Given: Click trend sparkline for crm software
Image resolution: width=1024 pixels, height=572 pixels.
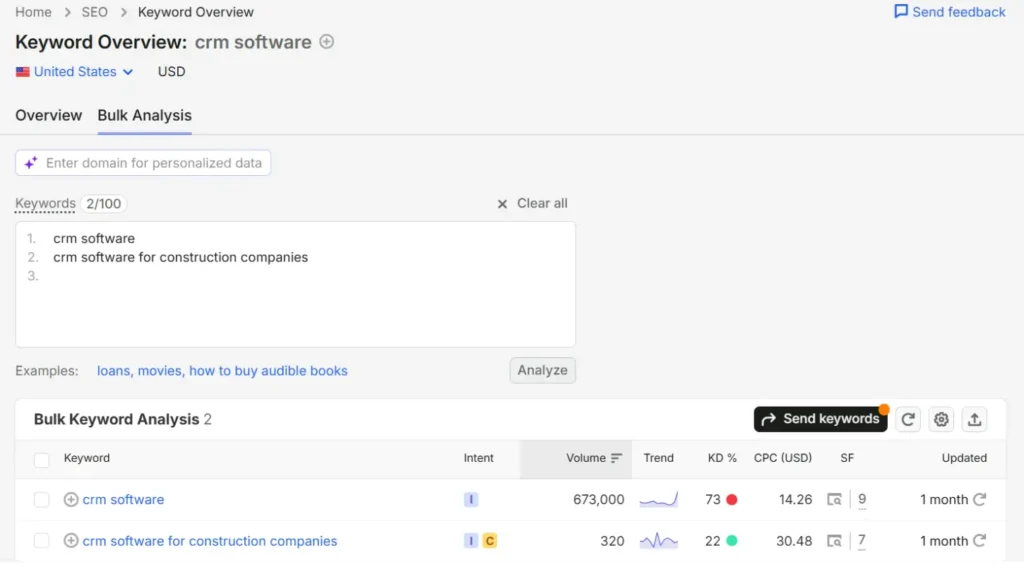Looking at the screenshot, I should [x=658, y=500].
